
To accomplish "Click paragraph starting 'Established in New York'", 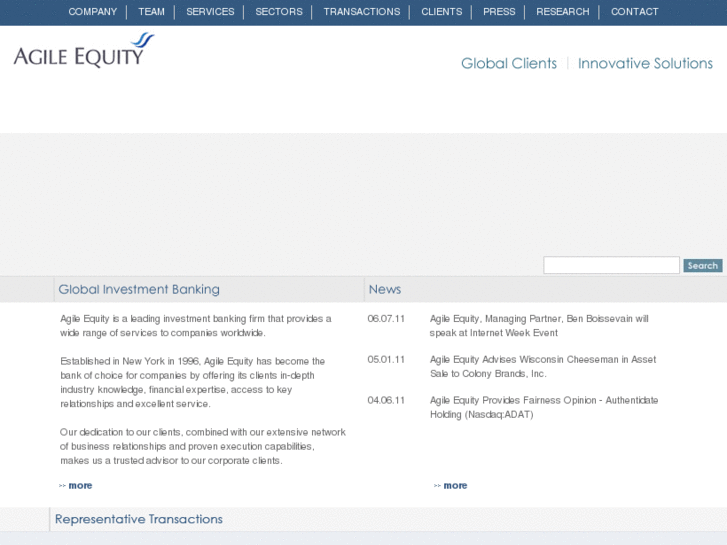I will tap(192, 382).
